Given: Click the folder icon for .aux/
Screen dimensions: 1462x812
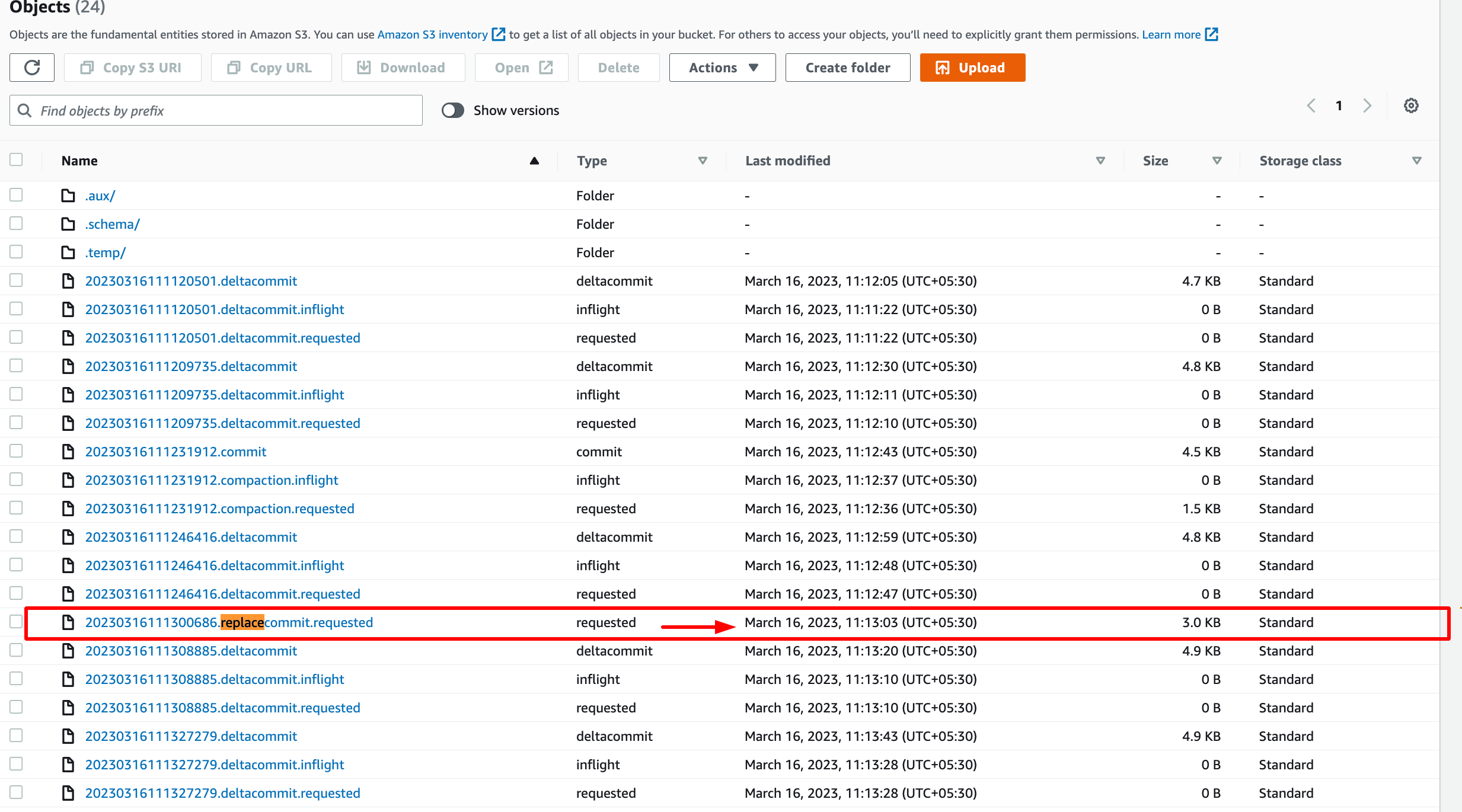Looking at the screenshot, I should click(x=69, y=196).
